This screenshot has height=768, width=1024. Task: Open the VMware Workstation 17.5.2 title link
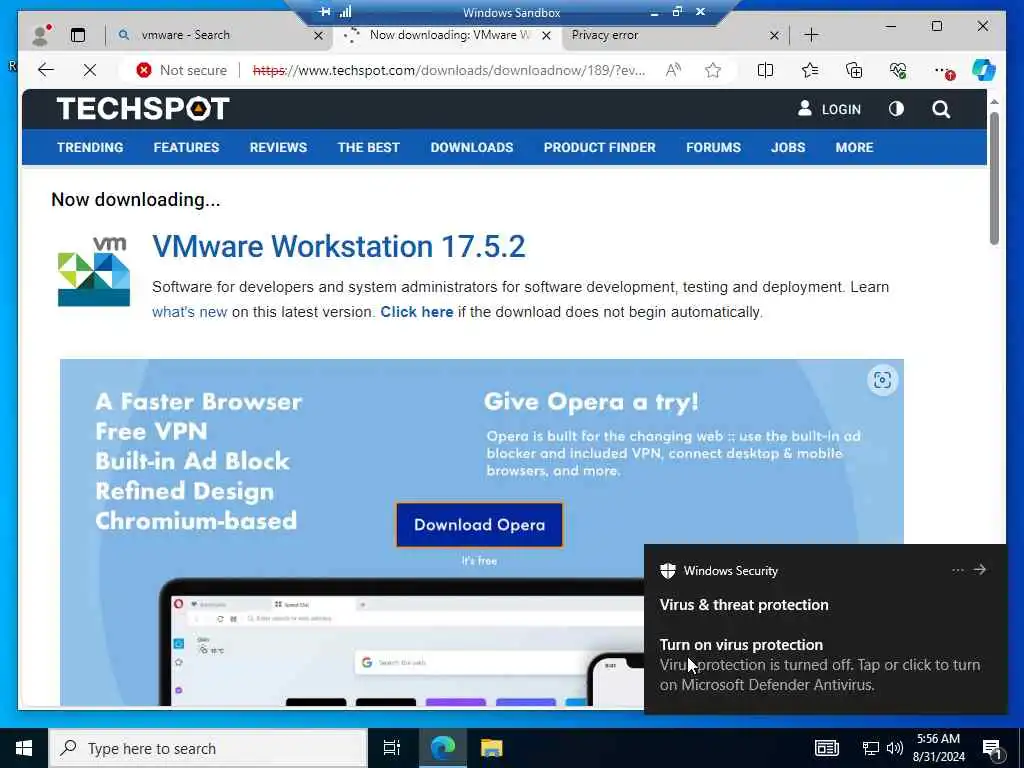[x=338, y=246]
